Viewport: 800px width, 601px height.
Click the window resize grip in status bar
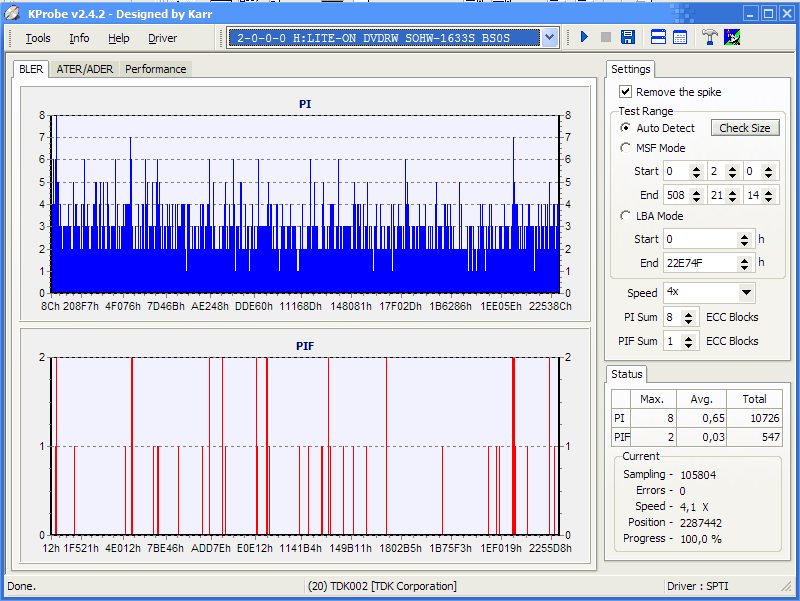tap(787, 587)
